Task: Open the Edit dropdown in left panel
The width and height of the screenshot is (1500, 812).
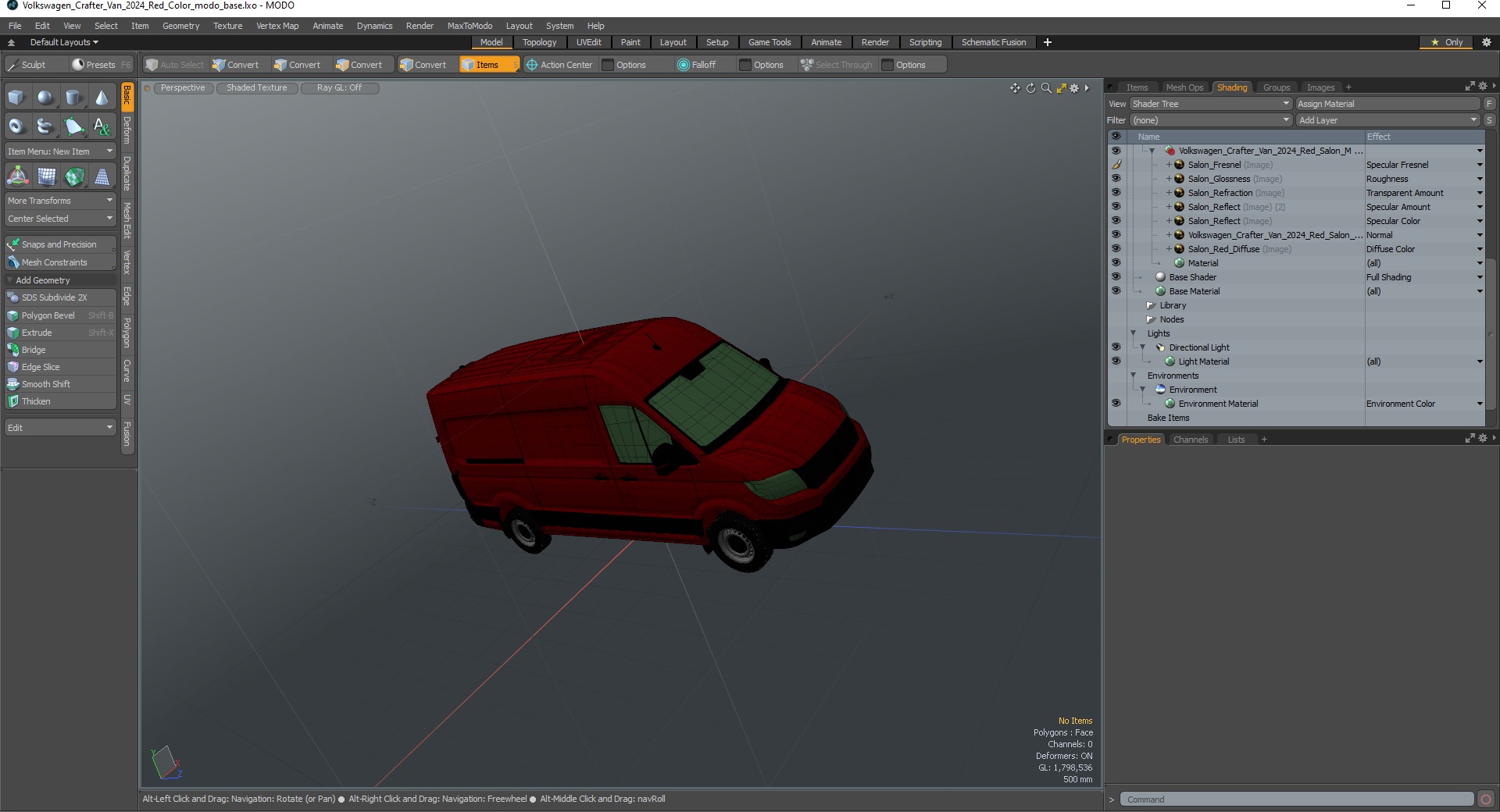Action: tap(60, 428)
